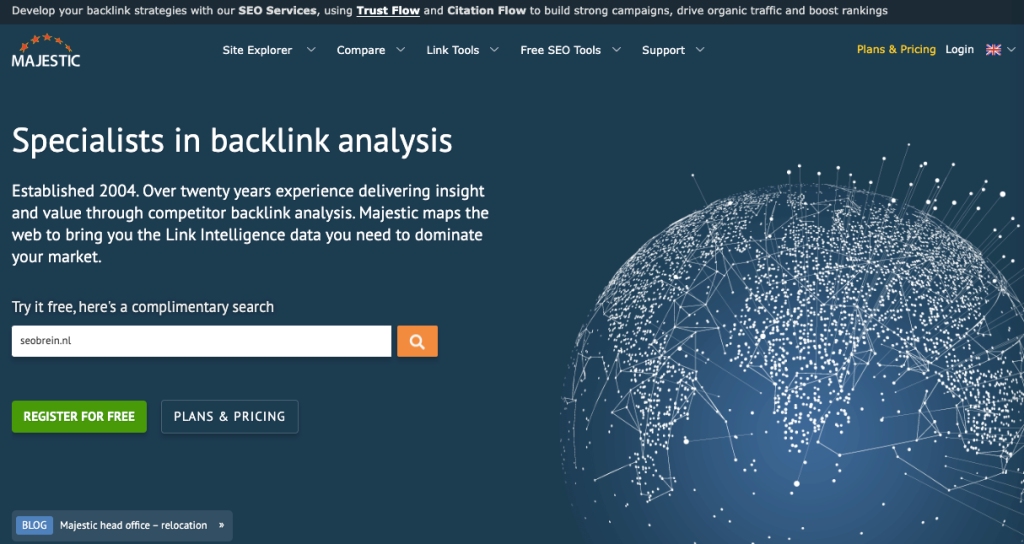This screenshot has height=544, width=1024.
Task: Click the complimentary search prompt text
Action: 142,307
